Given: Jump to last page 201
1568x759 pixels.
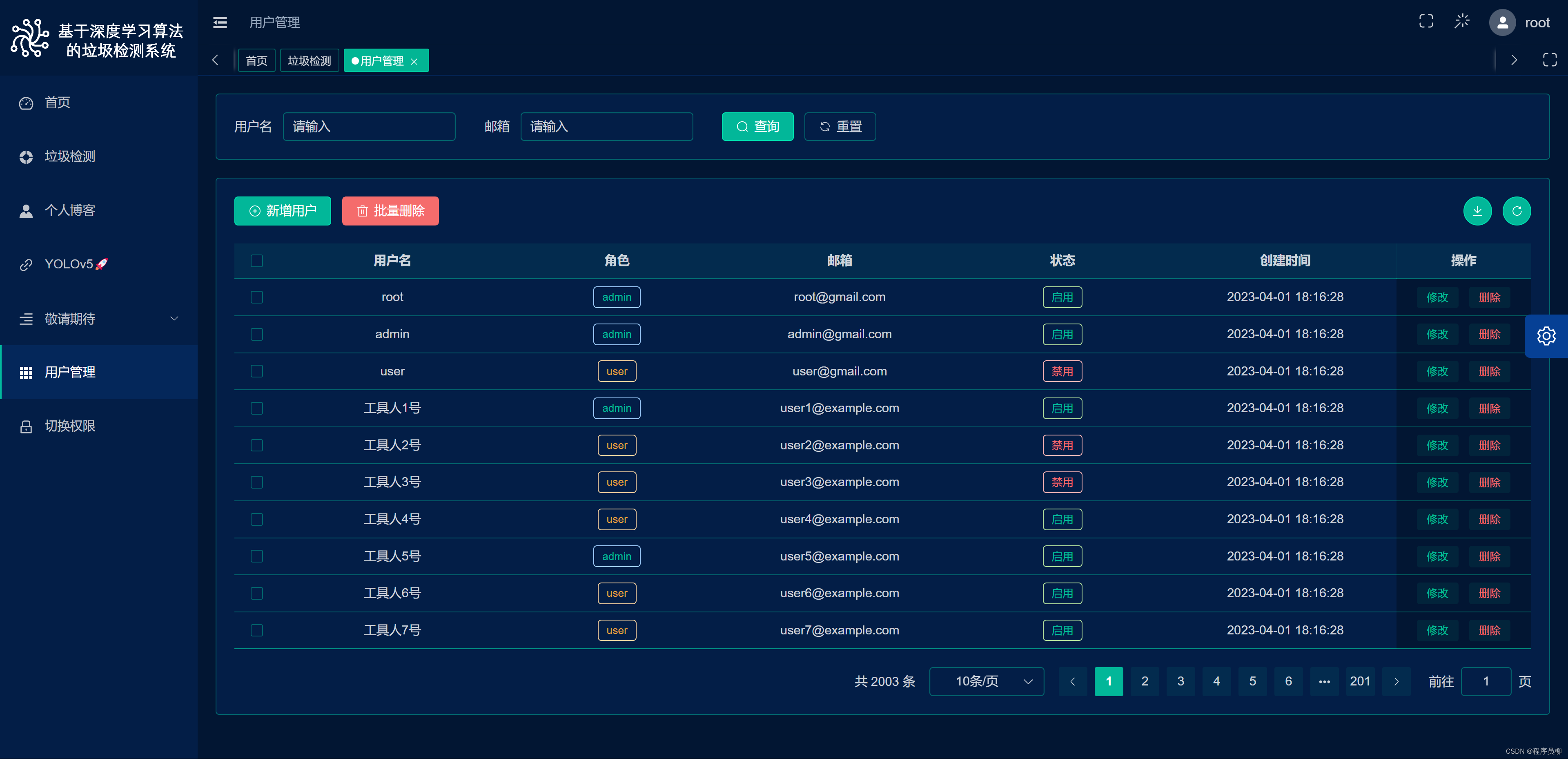Looking at the screenshot, I should [x=1360, y=681].
